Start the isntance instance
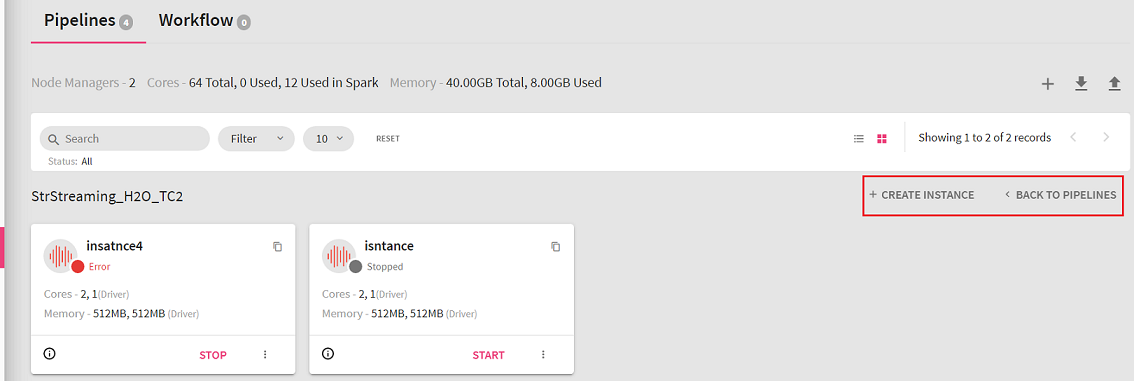1134x381 pixels. 488,355
